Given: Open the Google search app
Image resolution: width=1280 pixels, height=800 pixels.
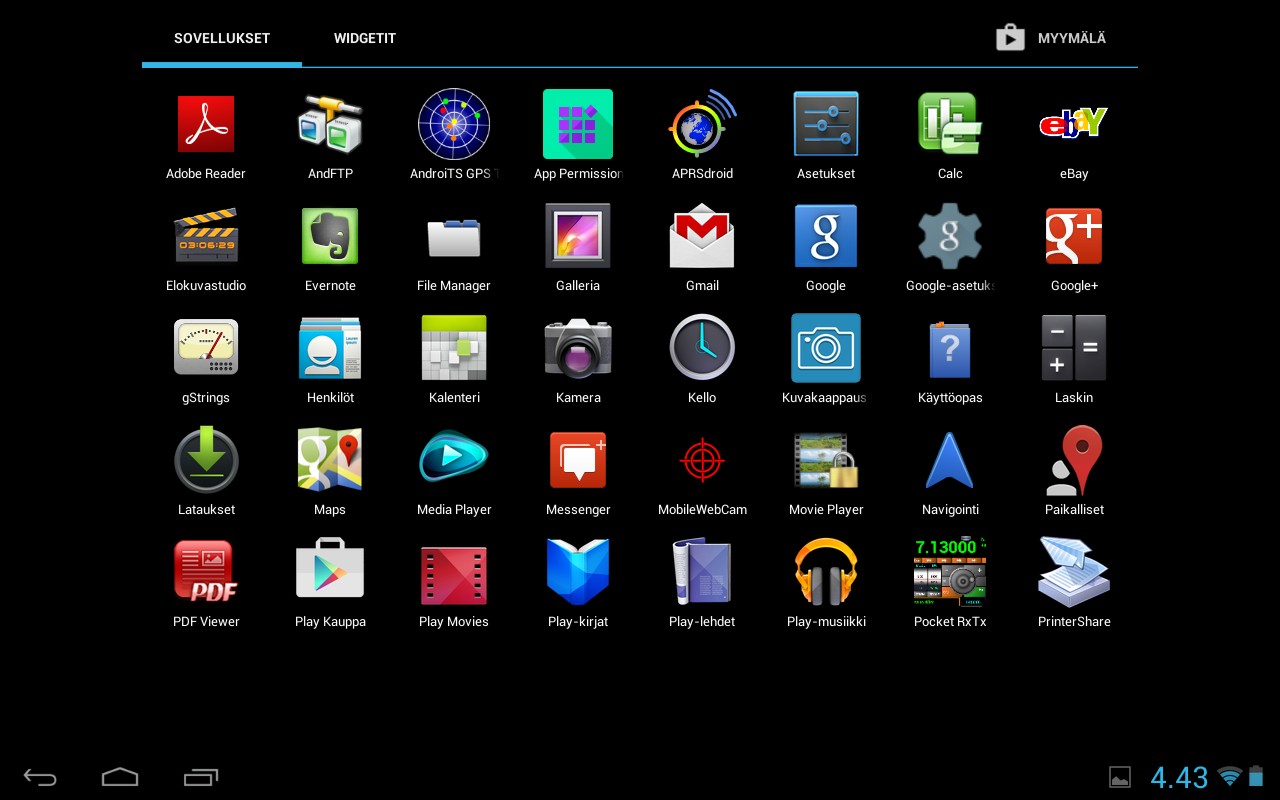Looking at the screenshot, I should 826,236.
